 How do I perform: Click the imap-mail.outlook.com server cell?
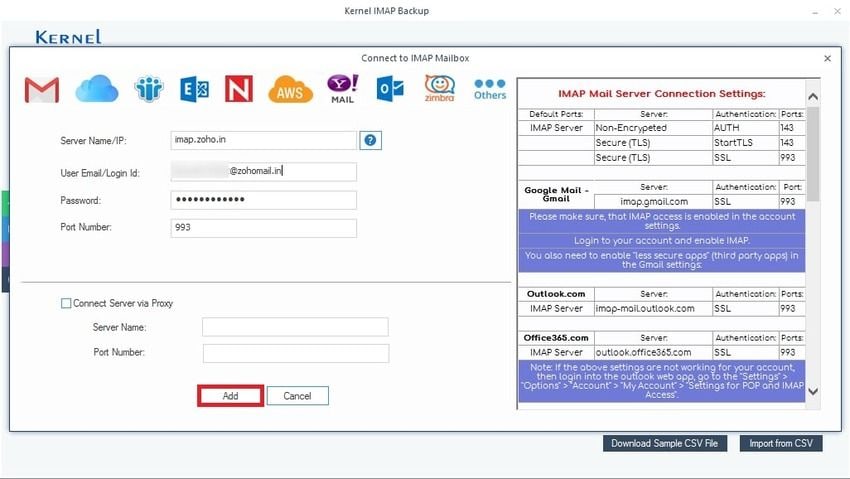[654, 308]
